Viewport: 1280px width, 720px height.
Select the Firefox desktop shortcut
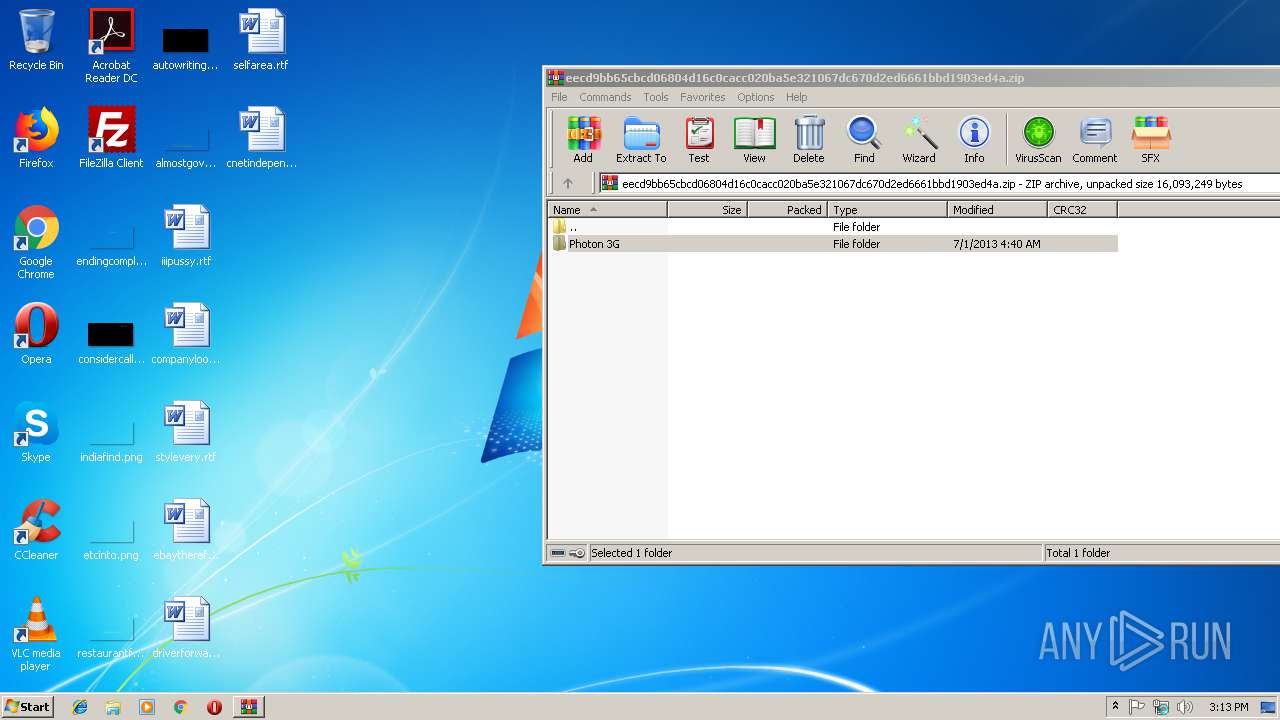tap(36, 139)
